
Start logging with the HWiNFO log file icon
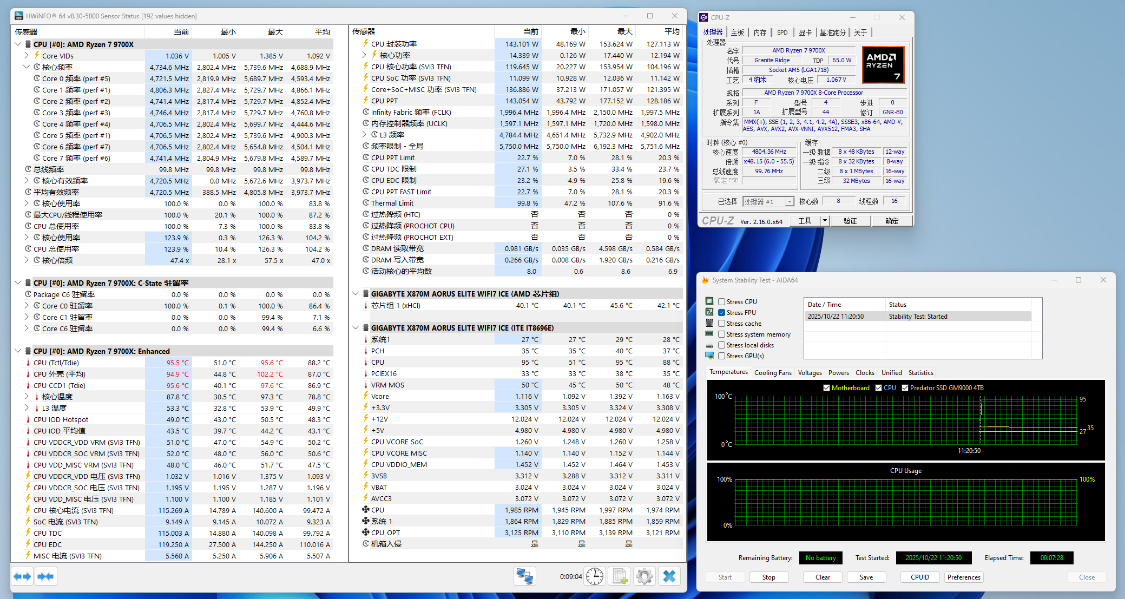[619, 576]
